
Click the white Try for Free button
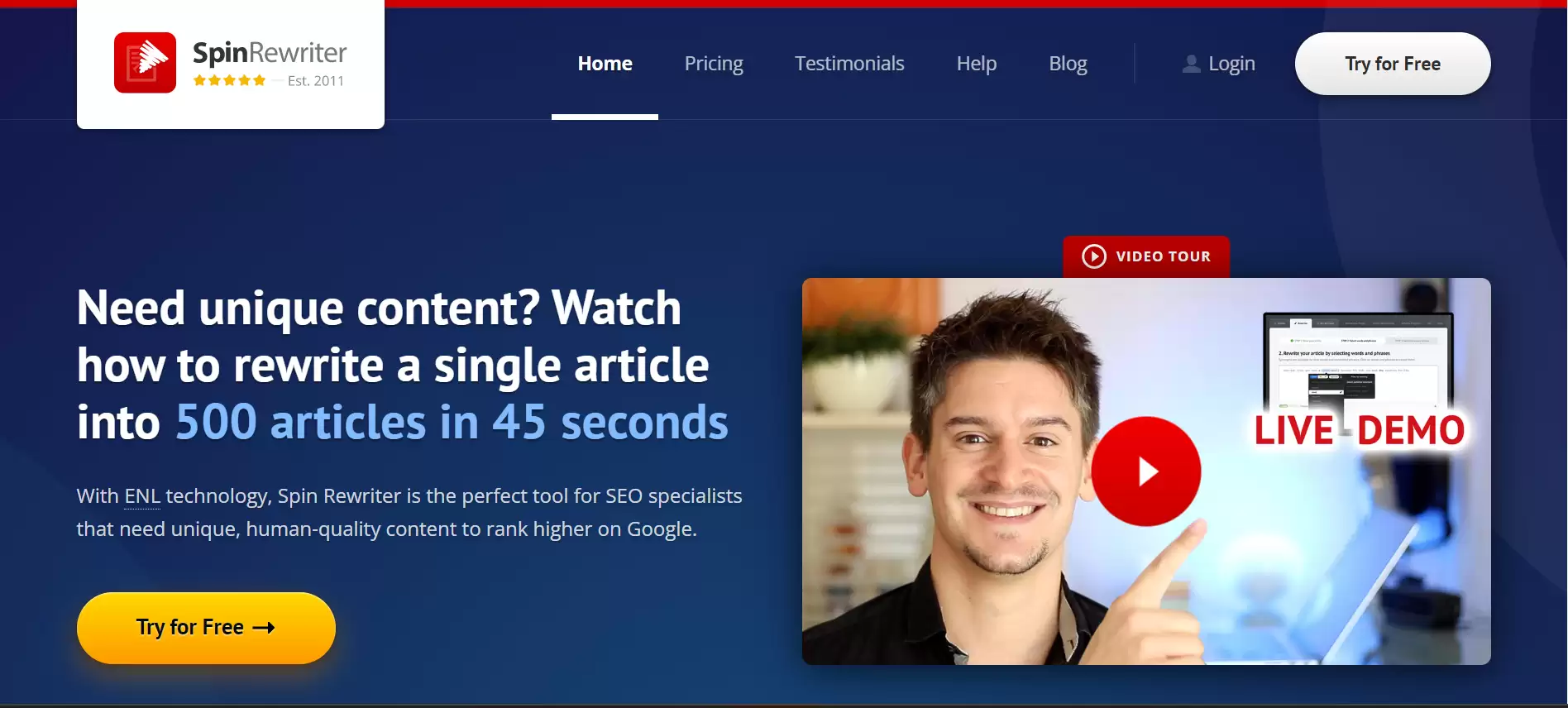pyautogui.click(x=1393, y=64)
